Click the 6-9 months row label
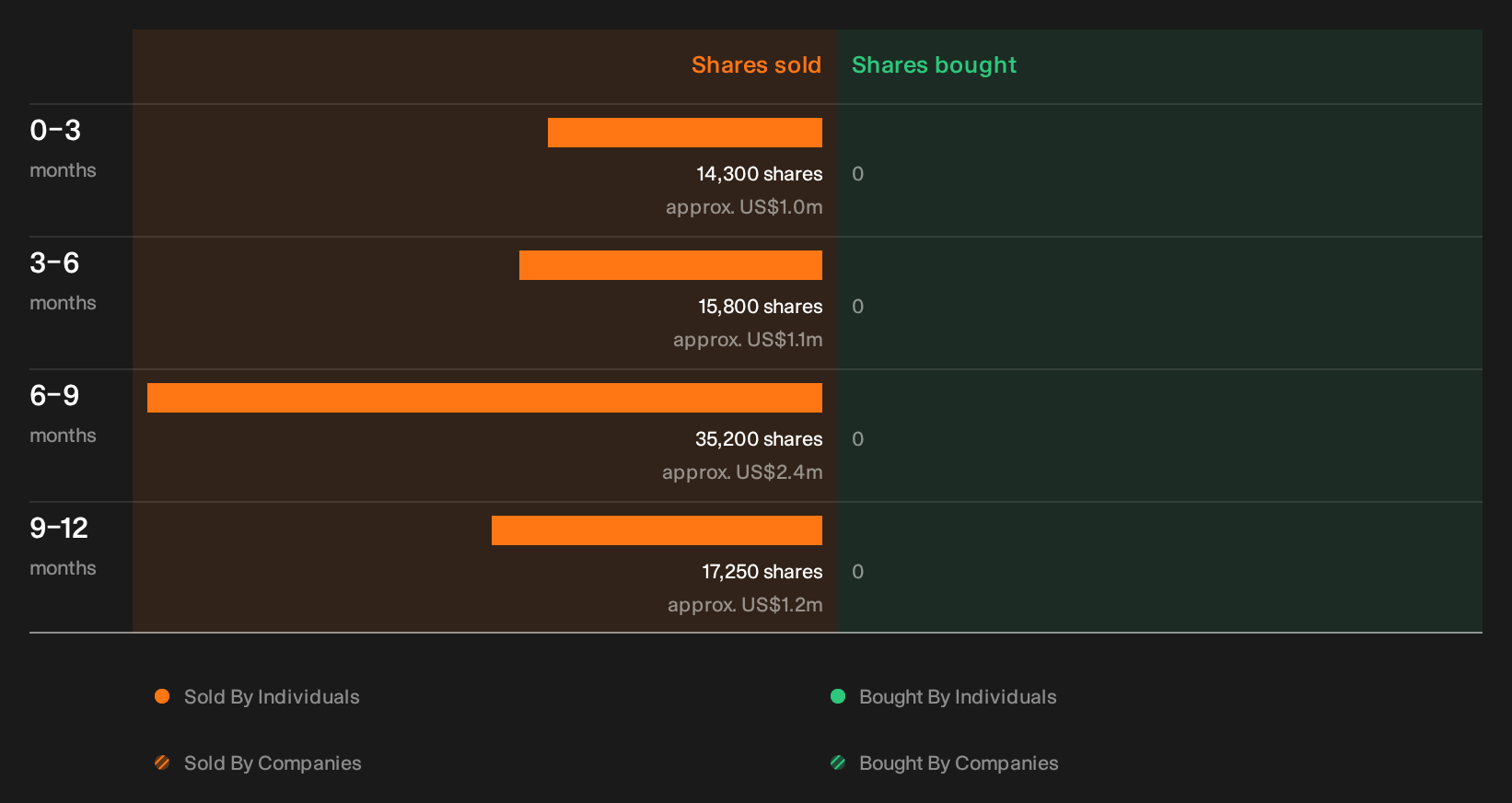This screenshot has height=803, width=1512. point(63,413)
